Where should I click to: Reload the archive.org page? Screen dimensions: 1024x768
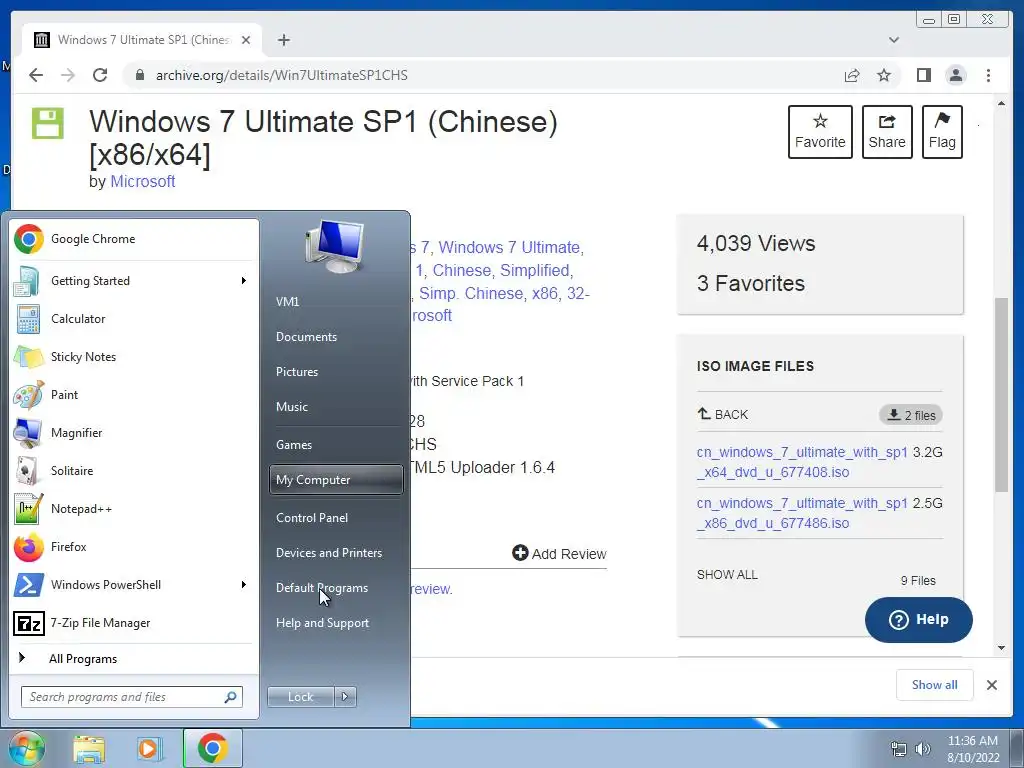point(100,75)
